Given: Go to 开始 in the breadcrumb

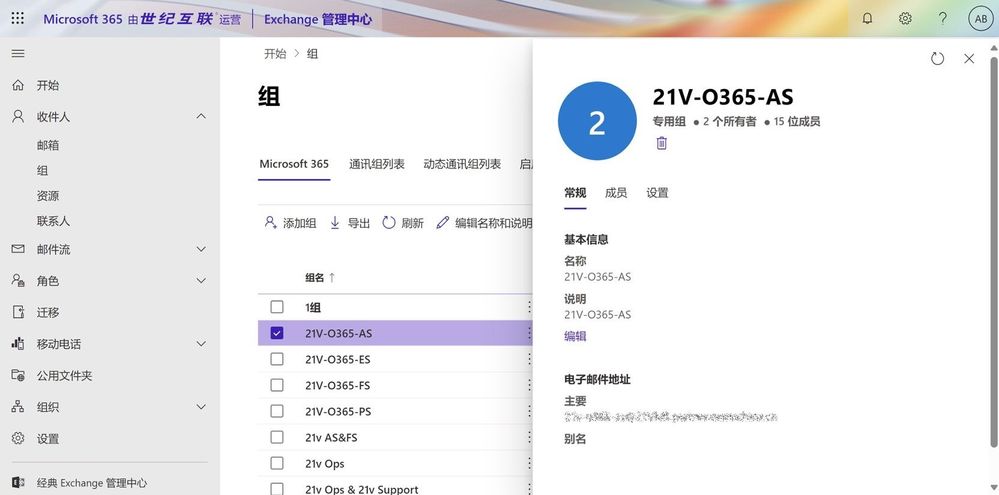Looking at the screenshot, I should 275,54.
